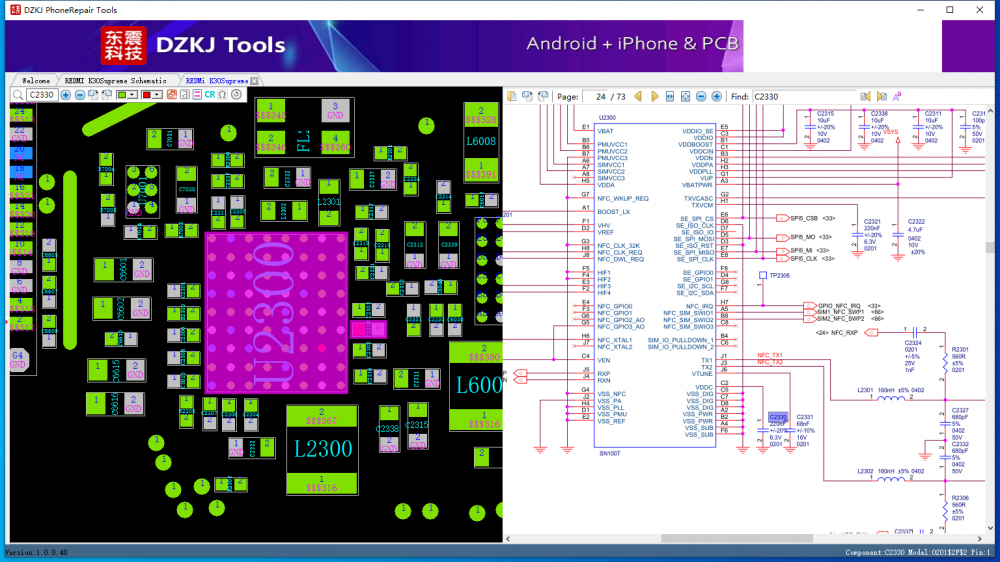The width and height of the screenshot is (1000, 562).
Task: Zoom out on the PCB layout view
Action: pos(80,95)
